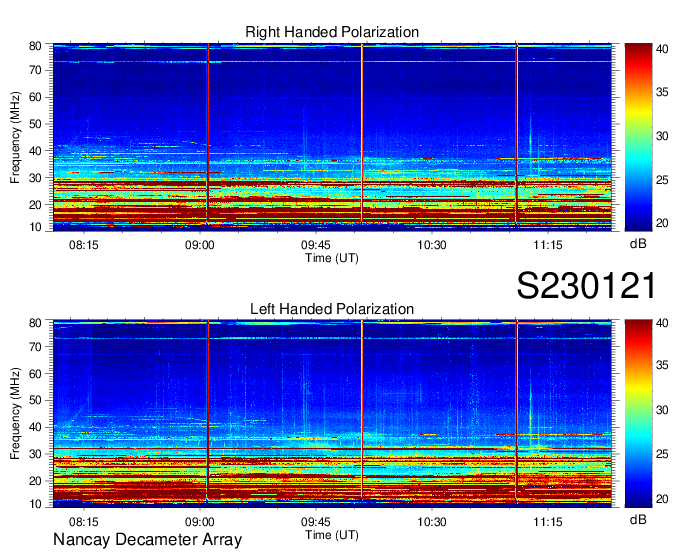The width and height of the screenshot is (680, 552).
Task: Click 80 MHz tick of Left Handed plot
Action: click(x=35, y=323)
